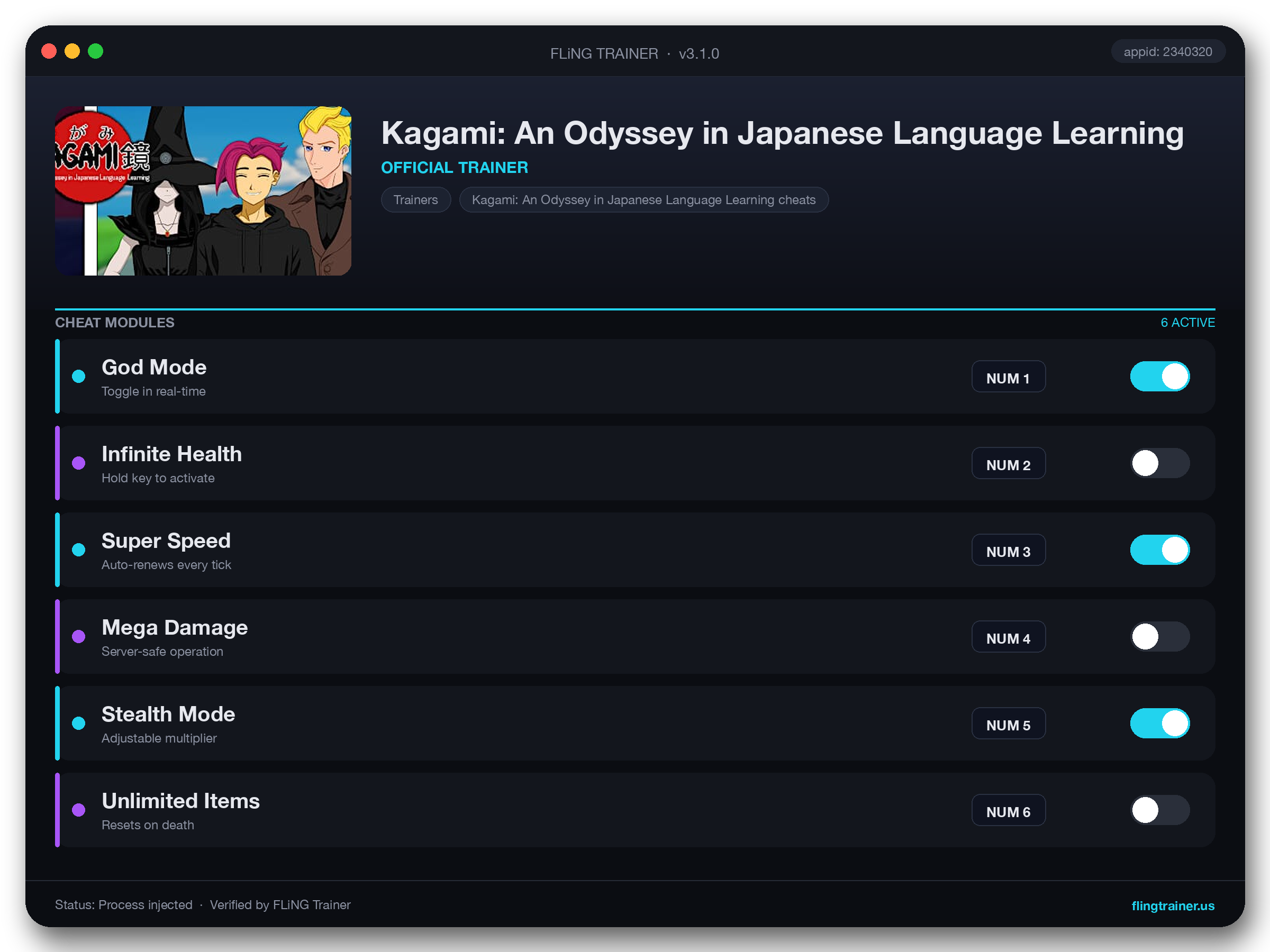This screenshot has width=1270, height=952.
Task: Click the "OFFICIAL TRAINER" label
Action: [x=455, y=168]
